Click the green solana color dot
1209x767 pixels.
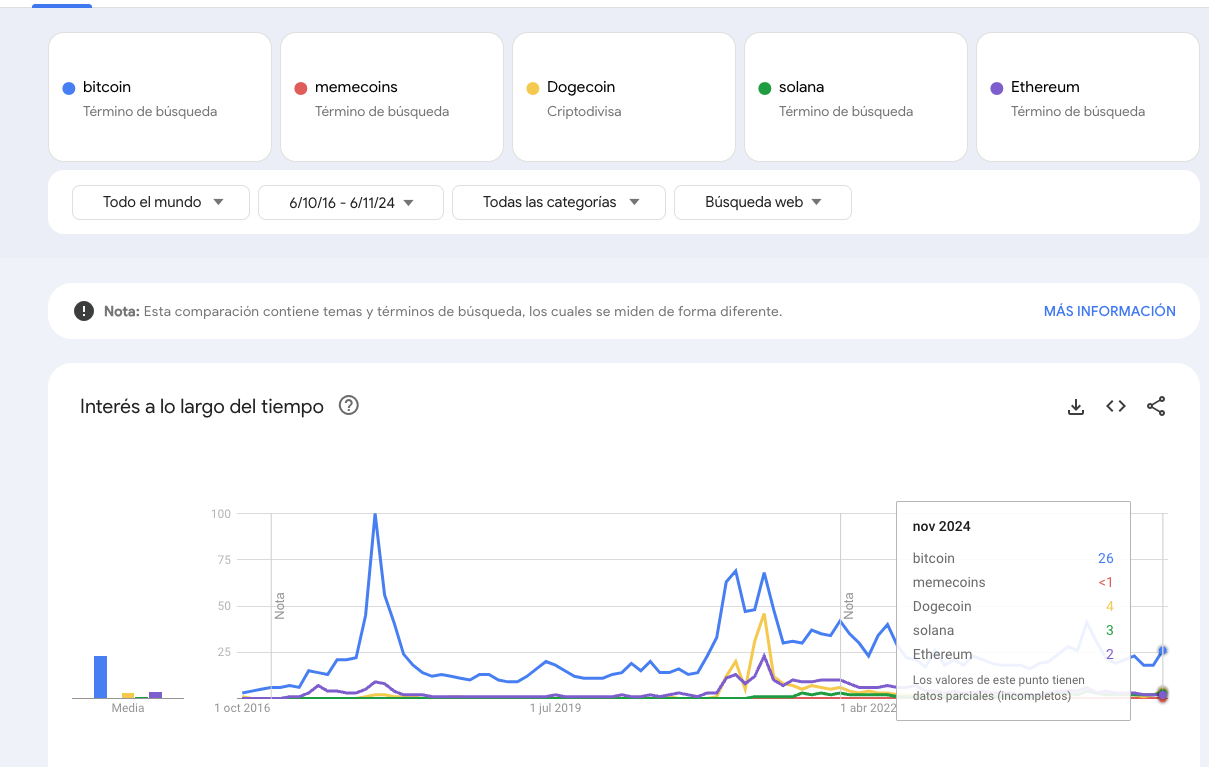pos(765,88)
